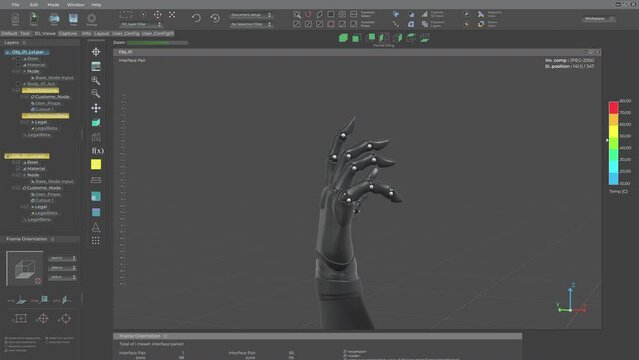Toggle the first checkbox in toolbar's lower checkbox row
Image resolution: width=639 pixels, height=360 pixels.
click(x=297, y=24)
